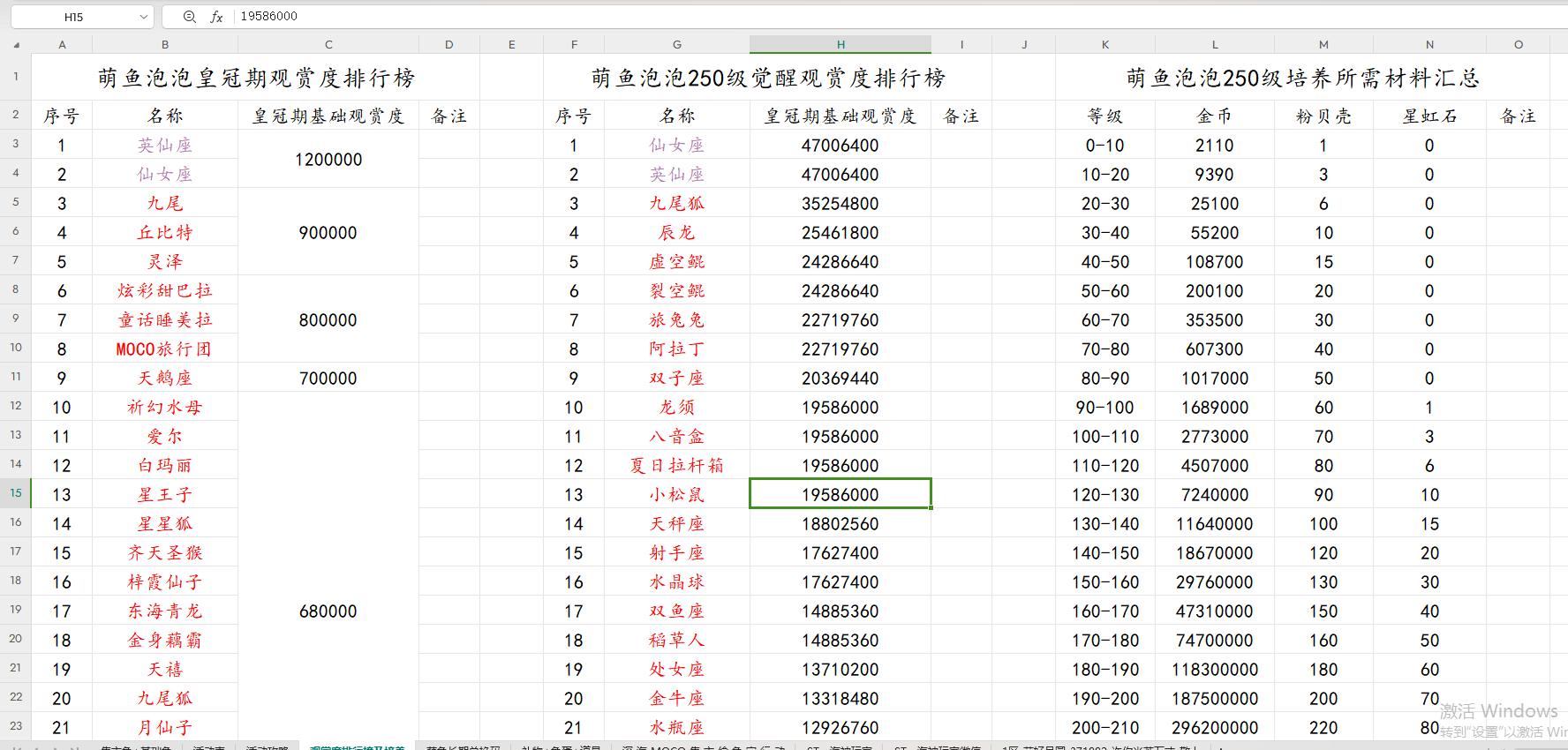Click the level cell 90-100
The height and width of the screenshot is (750, 1568).
point(1105,407)
